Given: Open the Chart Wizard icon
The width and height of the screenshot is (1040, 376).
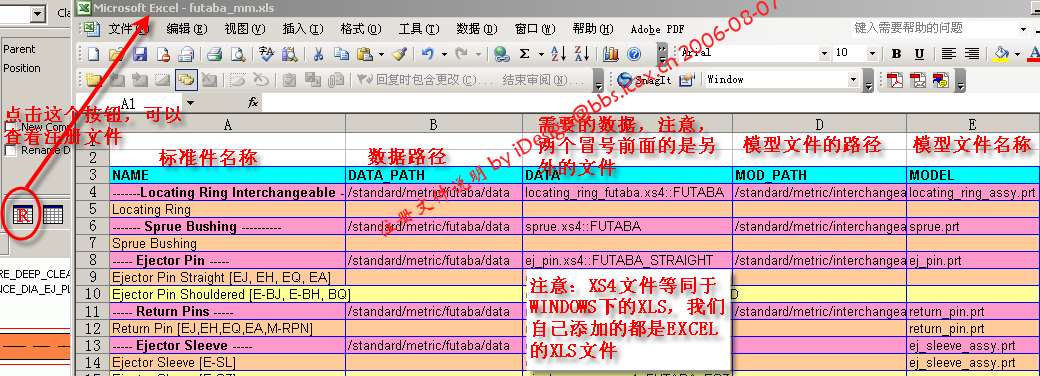Looking at the screenshot, I should coord(611,54).
